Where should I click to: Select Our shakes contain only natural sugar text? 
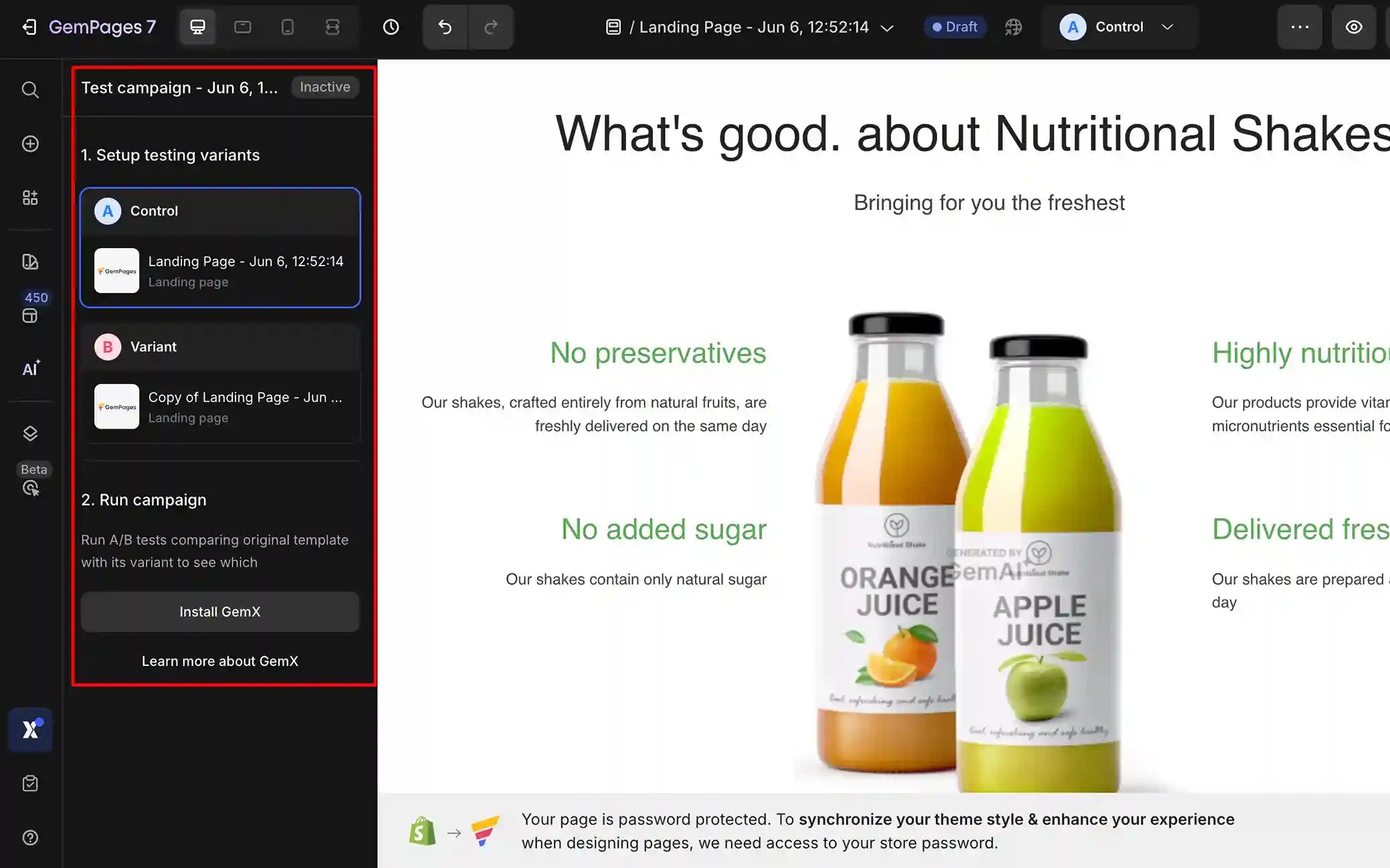click(x=636, y=579)
